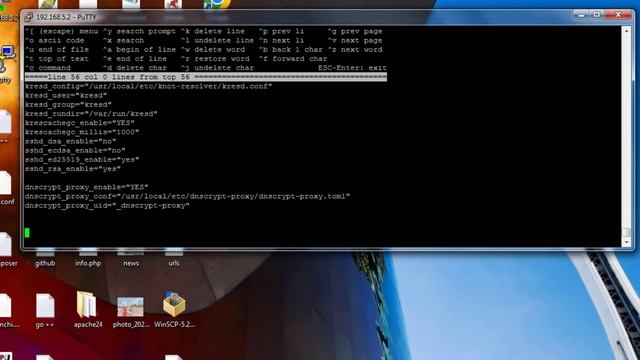Click the sshd_ed25519_enable="yes" line
640x360 pixels.
coord(82,160)
